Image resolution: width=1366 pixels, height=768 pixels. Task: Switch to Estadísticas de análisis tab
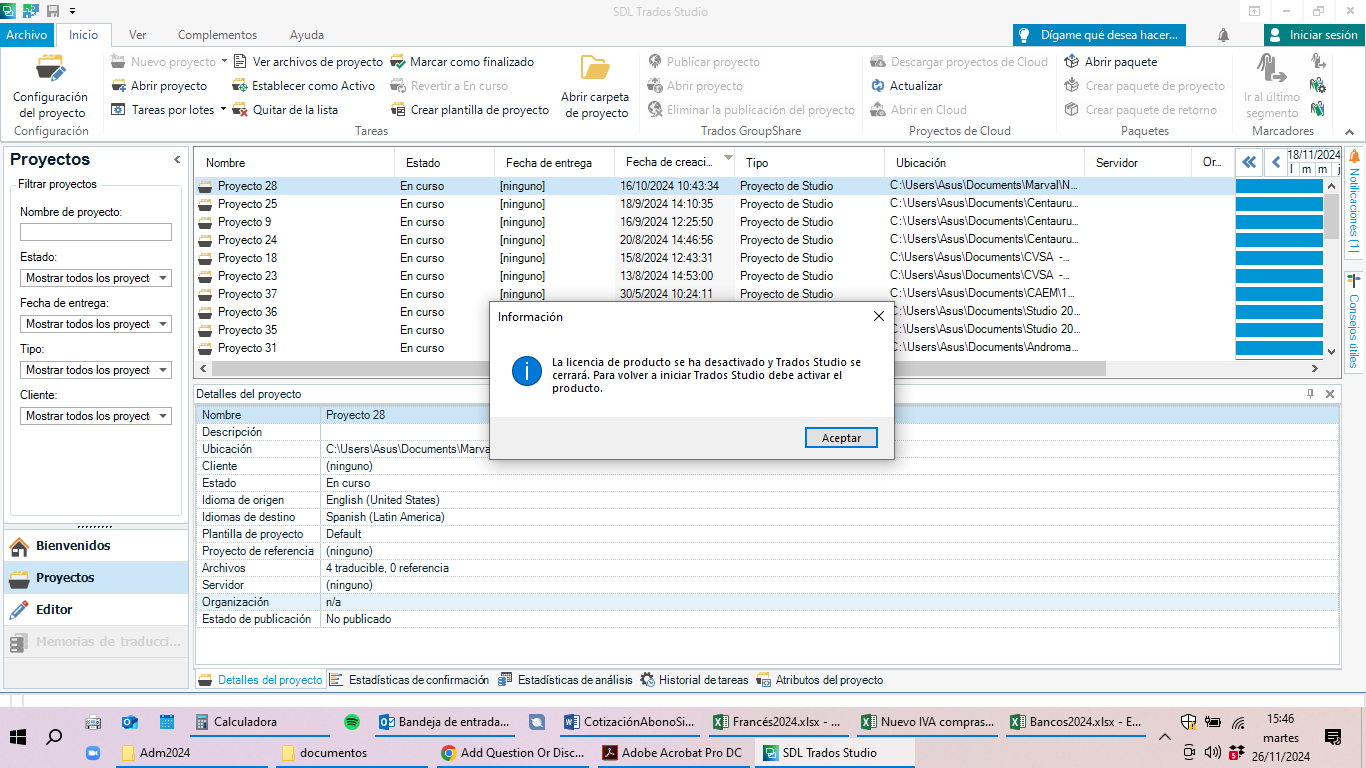point(565,680)
